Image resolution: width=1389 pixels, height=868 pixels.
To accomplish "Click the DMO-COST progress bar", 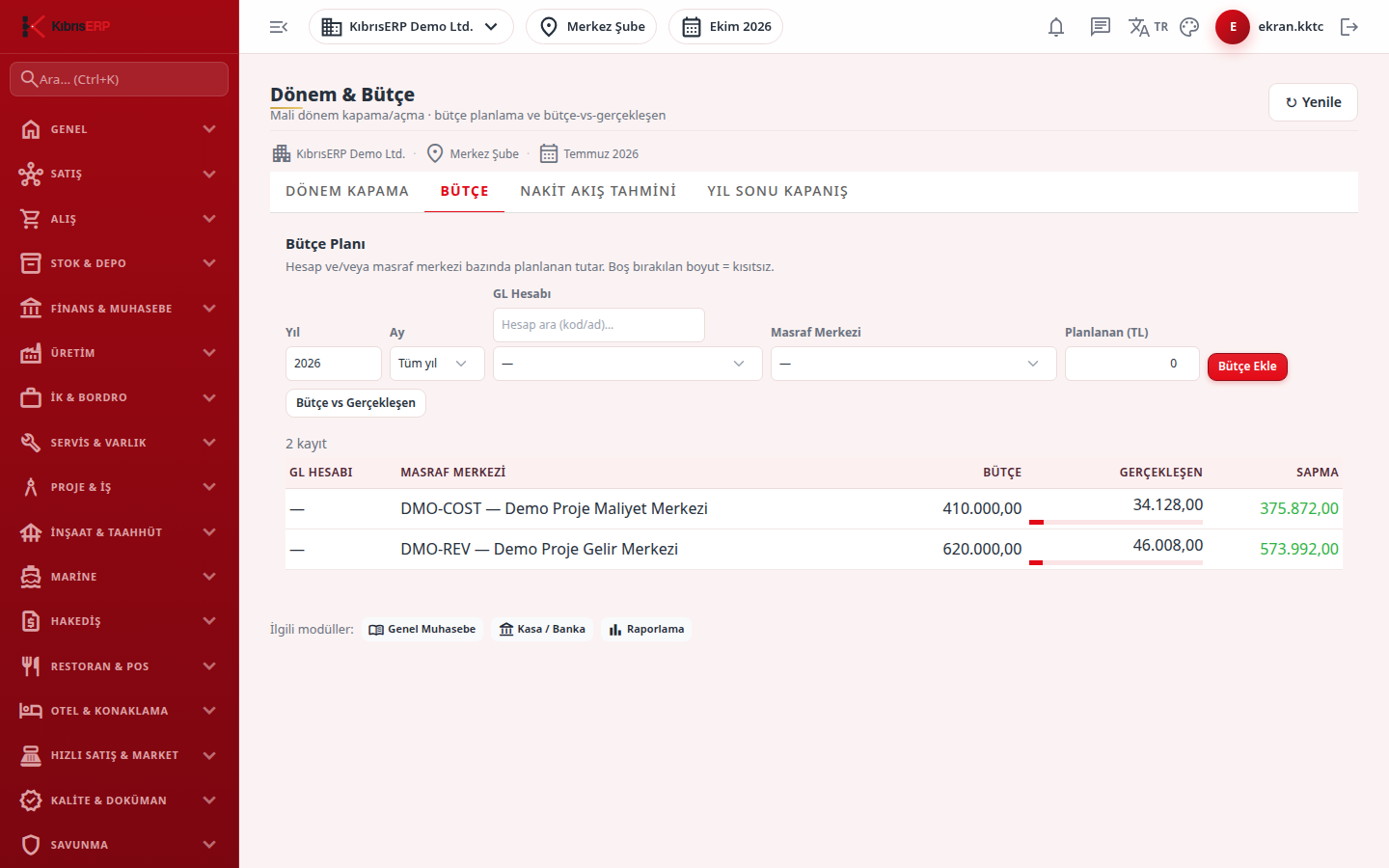I will tap(1116, 522).
